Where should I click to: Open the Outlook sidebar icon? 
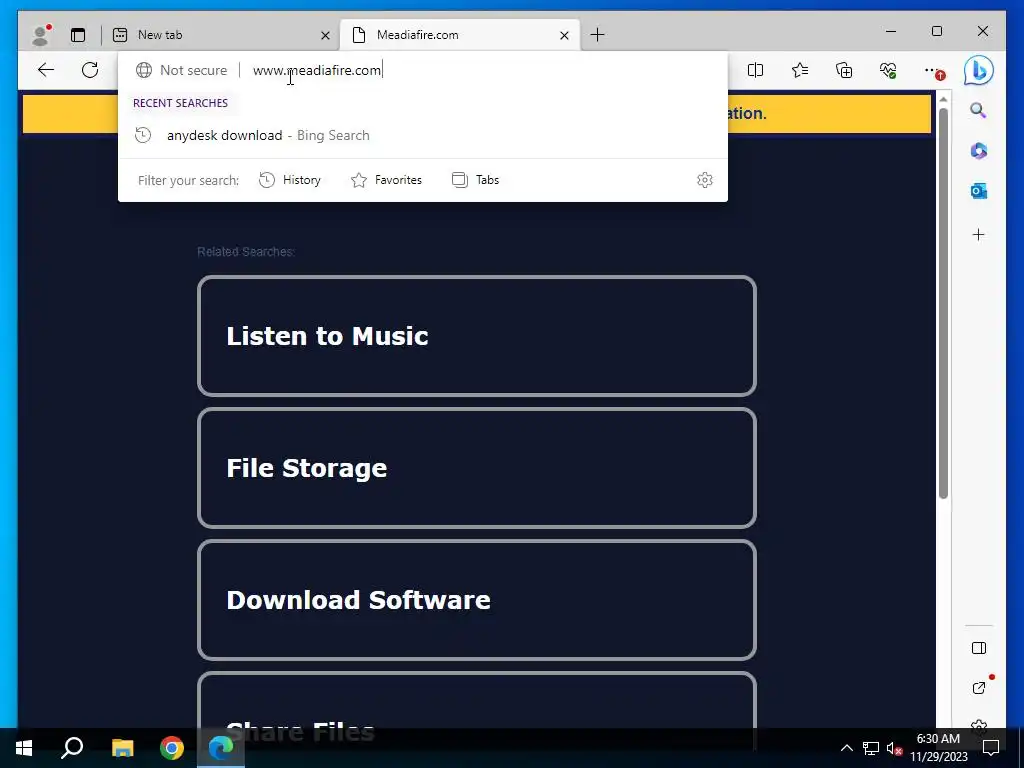[x=978, y=191]
